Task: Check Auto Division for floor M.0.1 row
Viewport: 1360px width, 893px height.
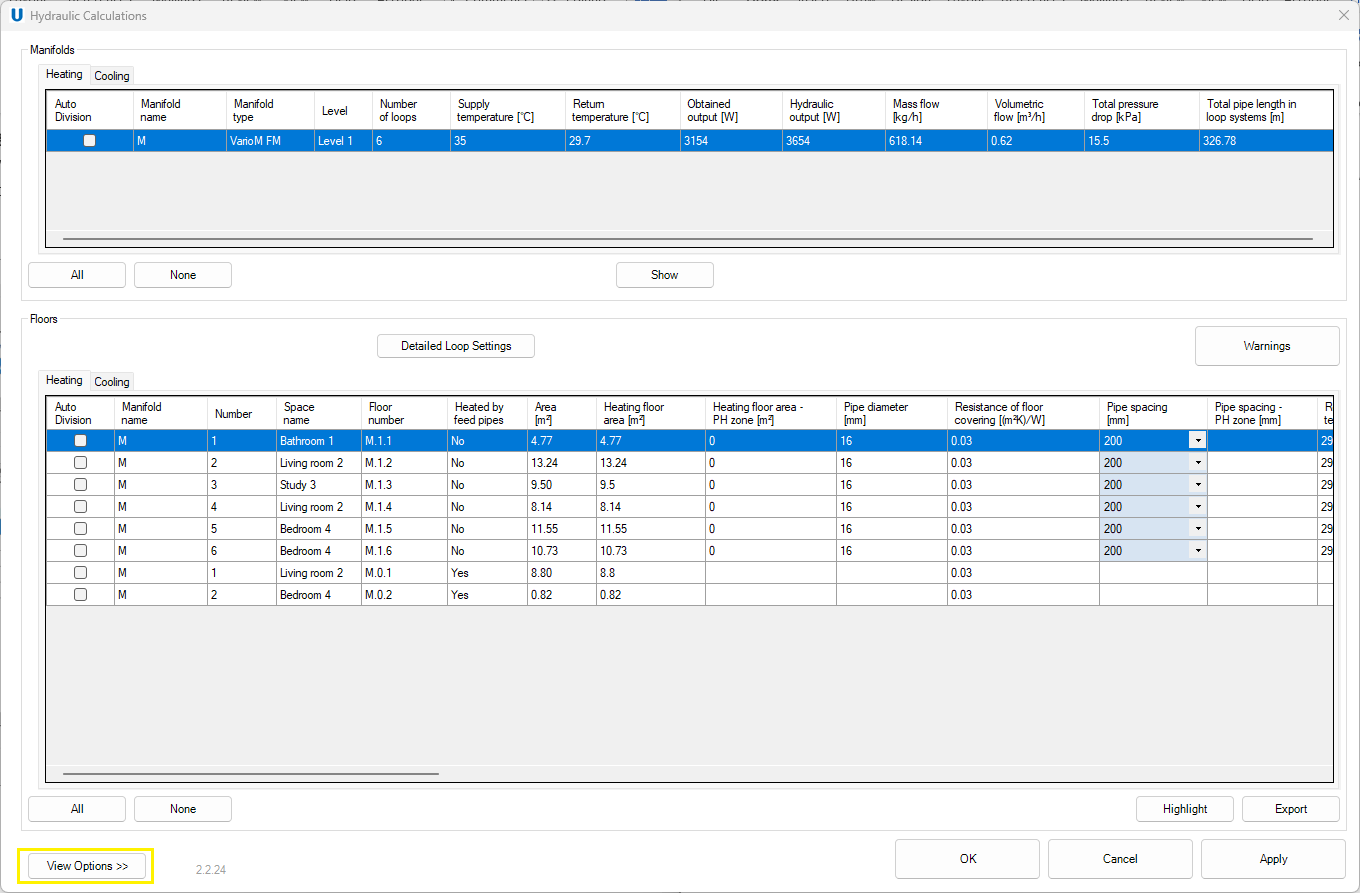Action: (80, 572)
